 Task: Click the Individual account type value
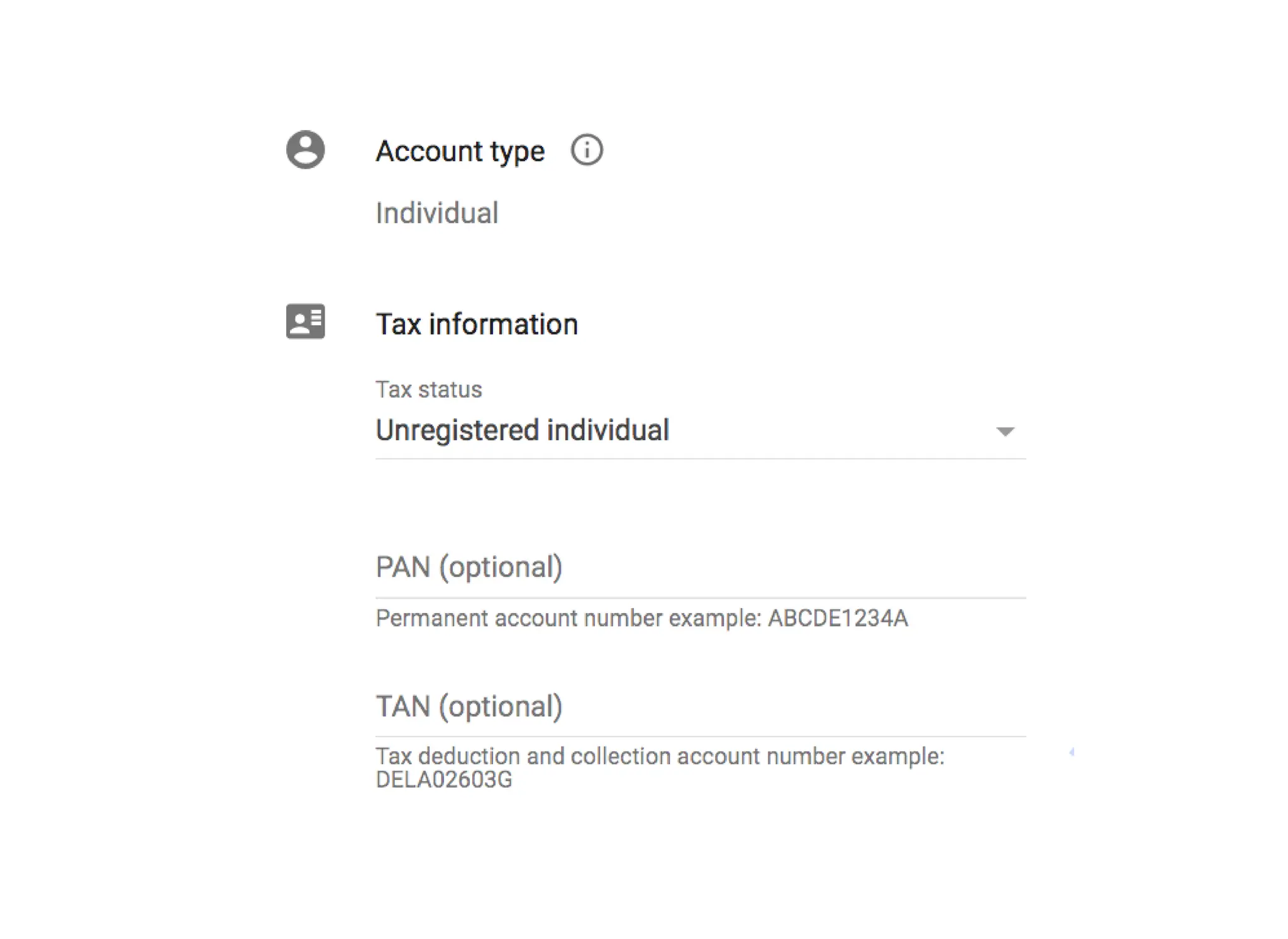437,213
